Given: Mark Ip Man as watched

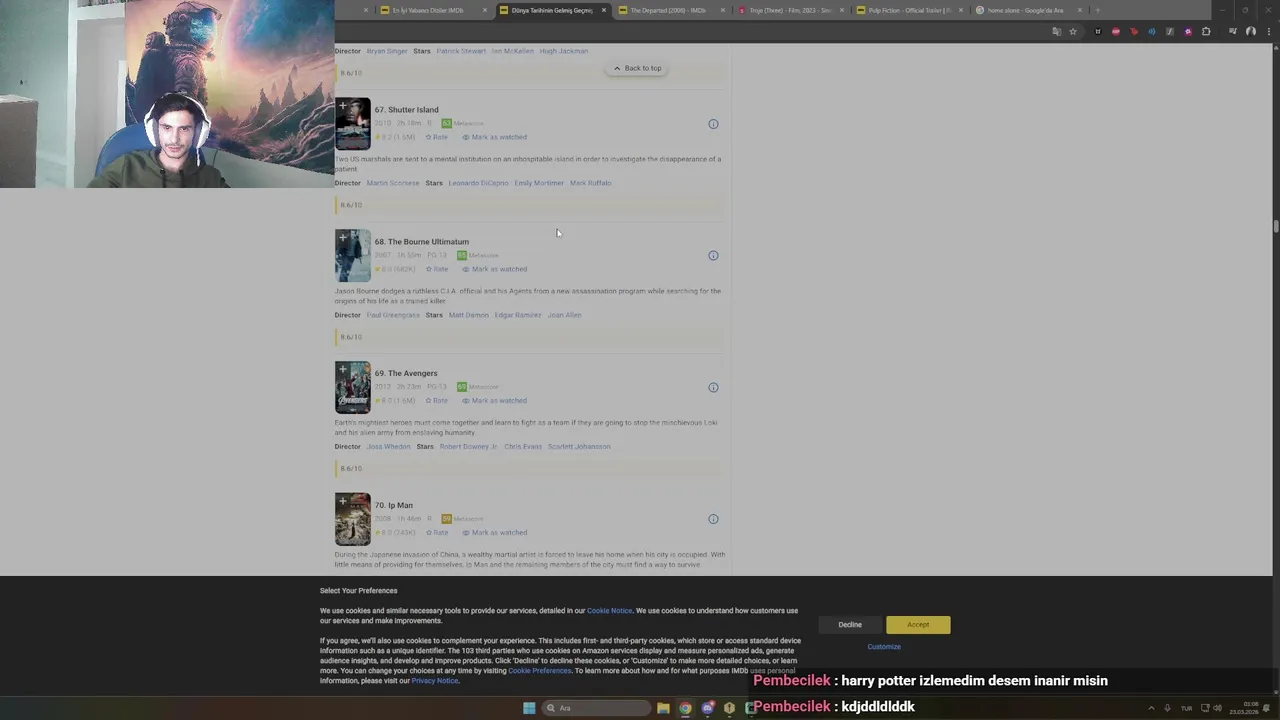Looking at the screenshot, I should coord(494,533).
